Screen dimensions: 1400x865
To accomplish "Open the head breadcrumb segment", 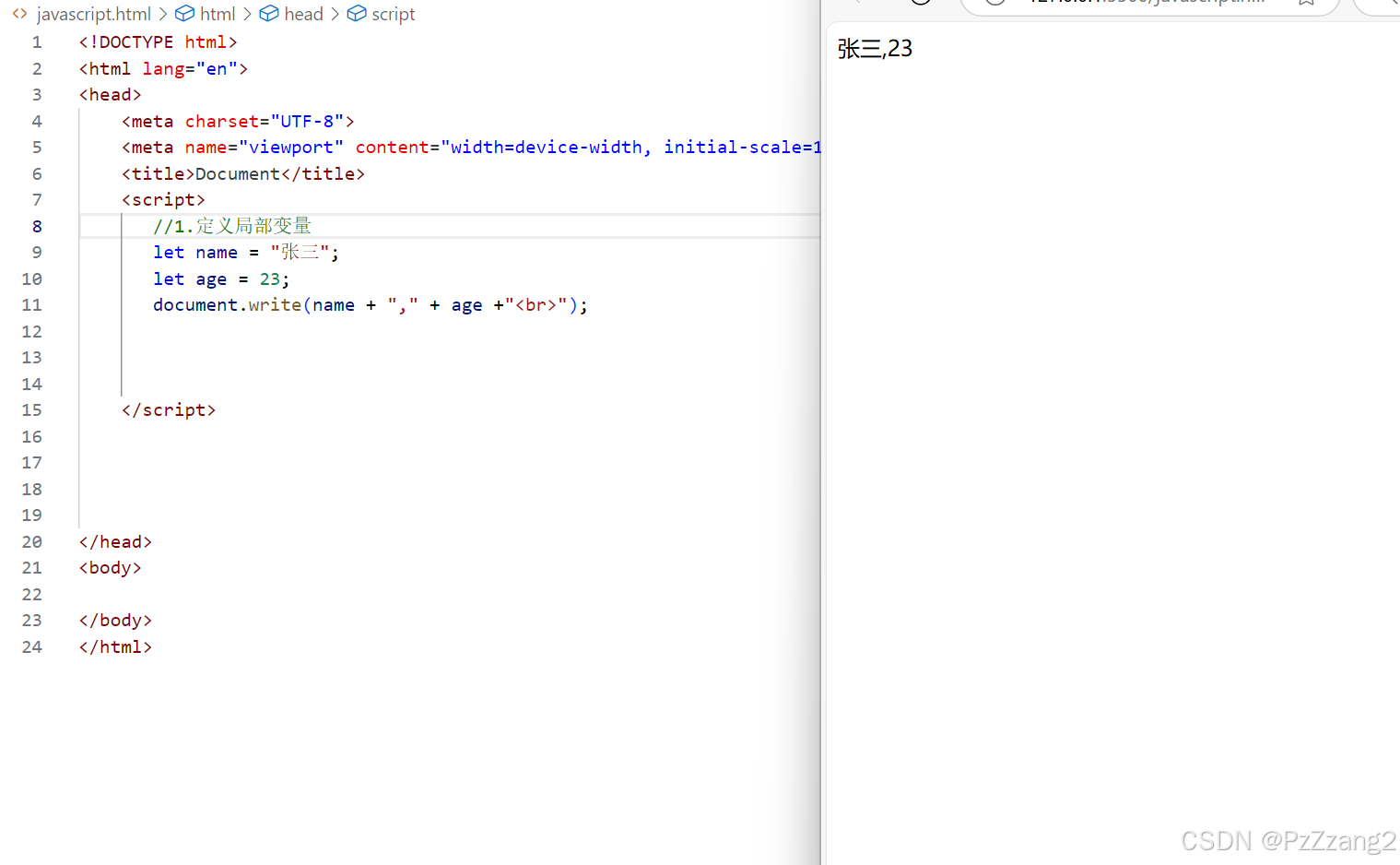I will (x=303, y=14).
